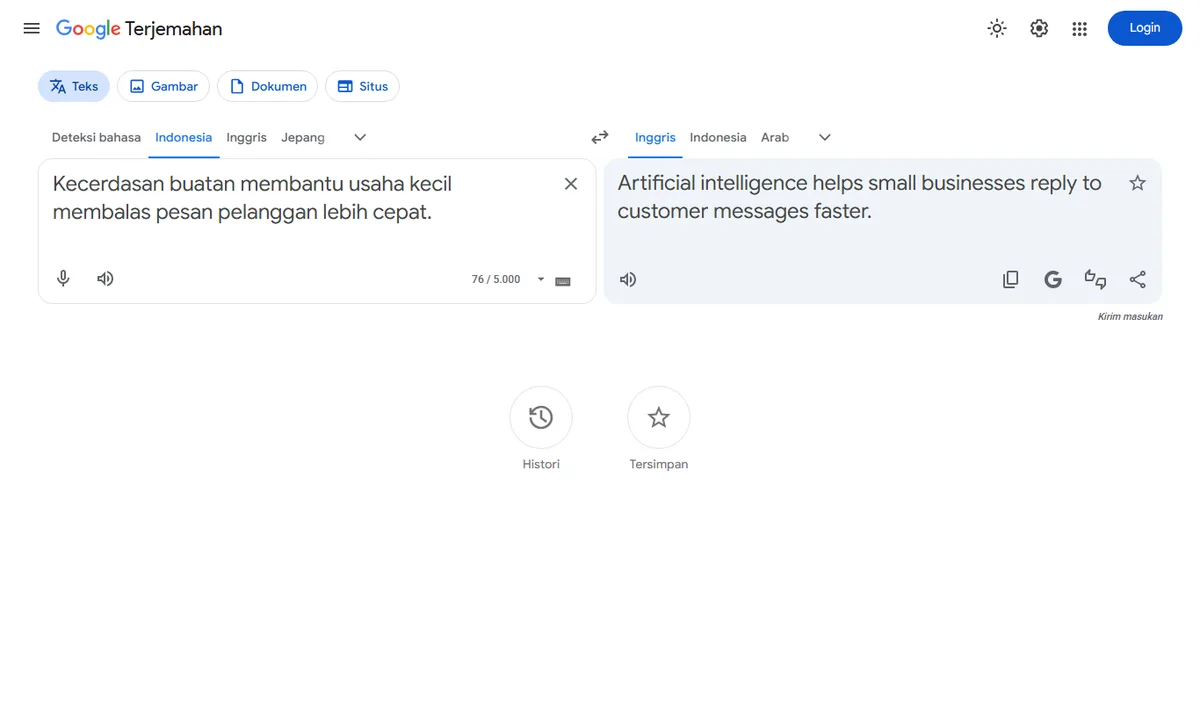The image size is (1200, 703).
Task: Listen to the translated English audio
Action: [x=628, y=280]
